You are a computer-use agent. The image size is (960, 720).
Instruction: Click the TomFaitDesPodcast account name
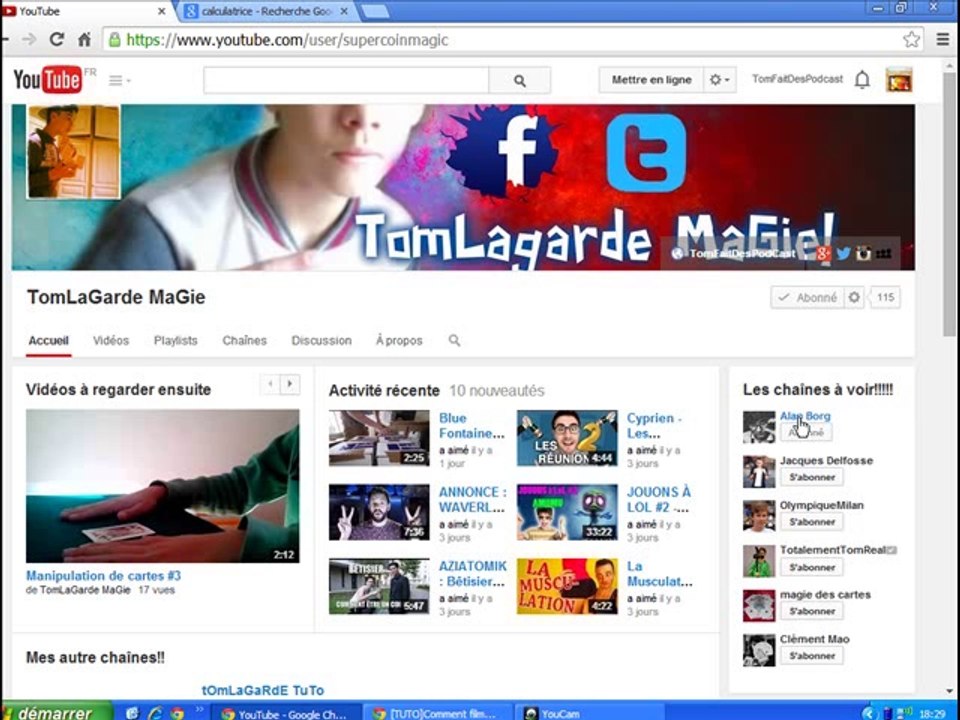point(797,79)
